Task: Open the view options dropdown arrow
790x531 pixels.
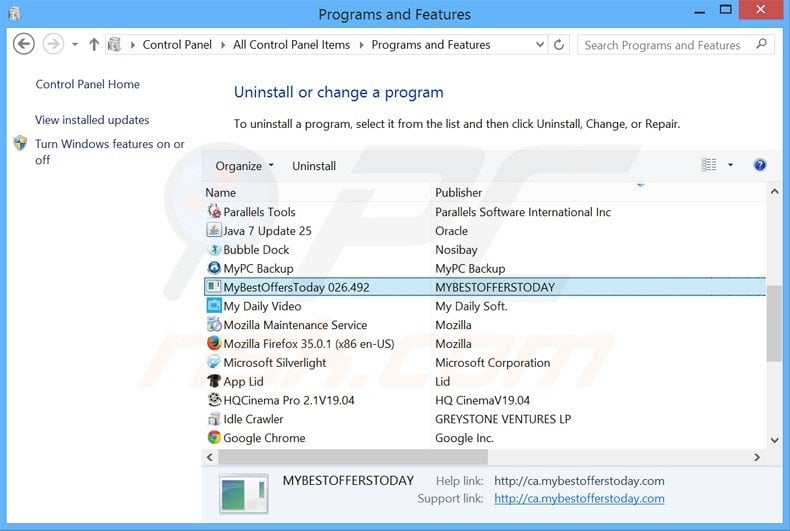Action: click(730, 165)
